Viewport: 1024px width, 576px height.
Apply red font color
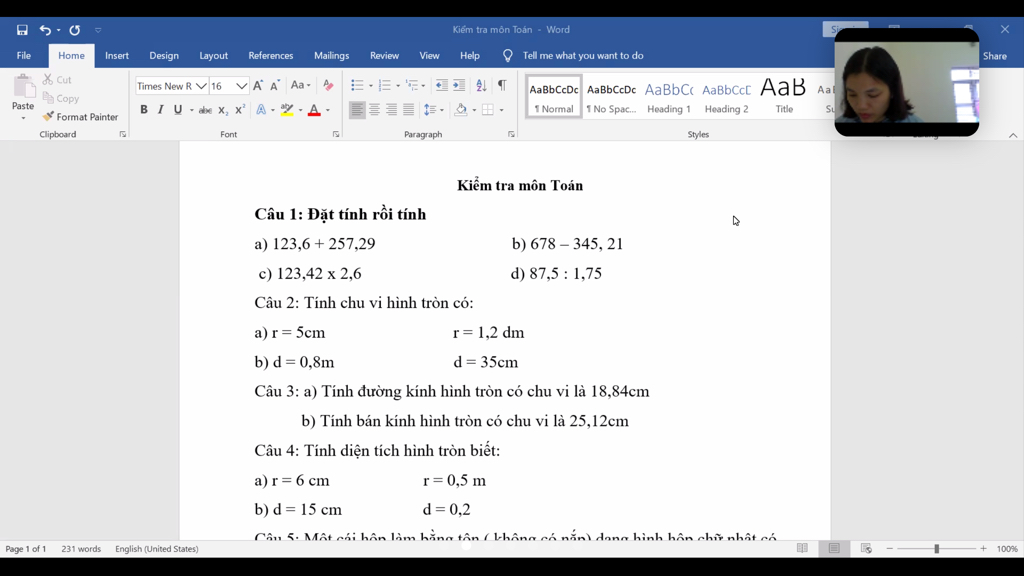(x=314, y=110)
